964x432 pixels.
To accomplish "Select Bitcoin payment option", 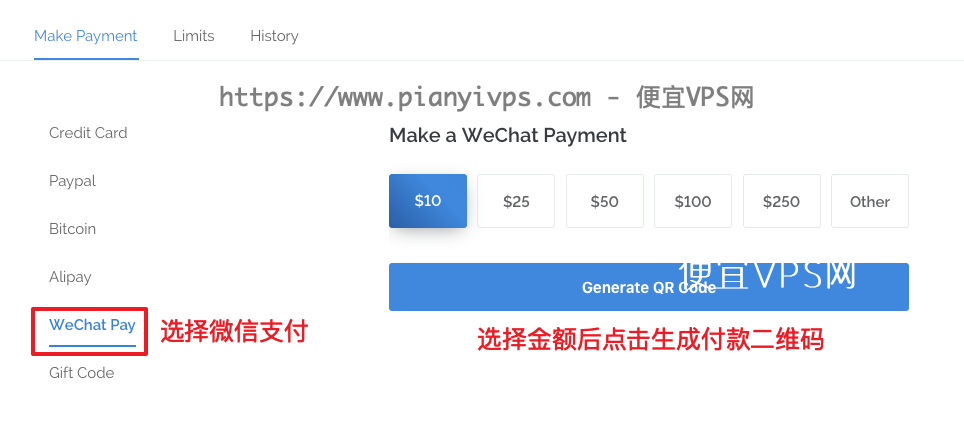I will click(x=73, y=229).
